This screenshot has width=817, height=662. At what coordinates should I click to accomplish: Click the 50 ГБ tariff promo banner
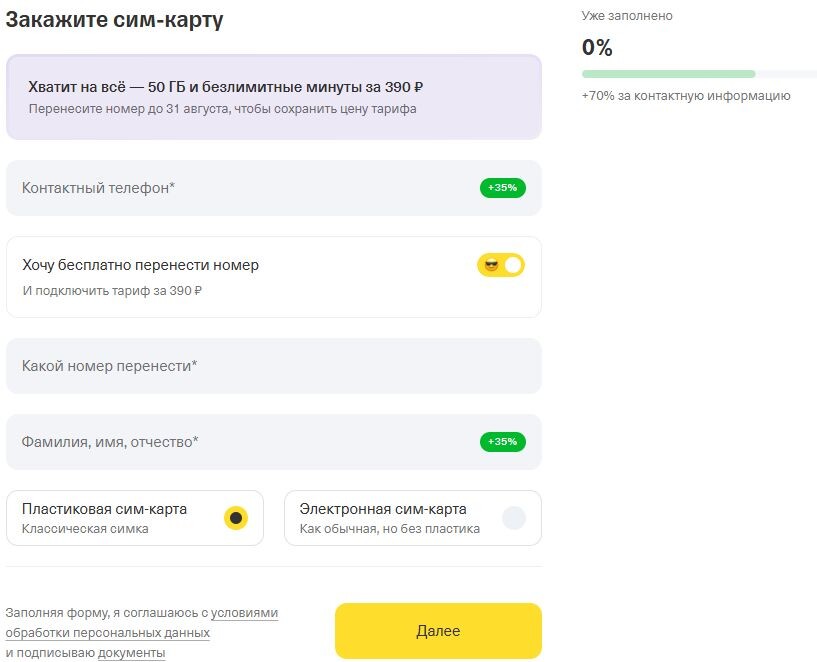(x=273, y=96)
